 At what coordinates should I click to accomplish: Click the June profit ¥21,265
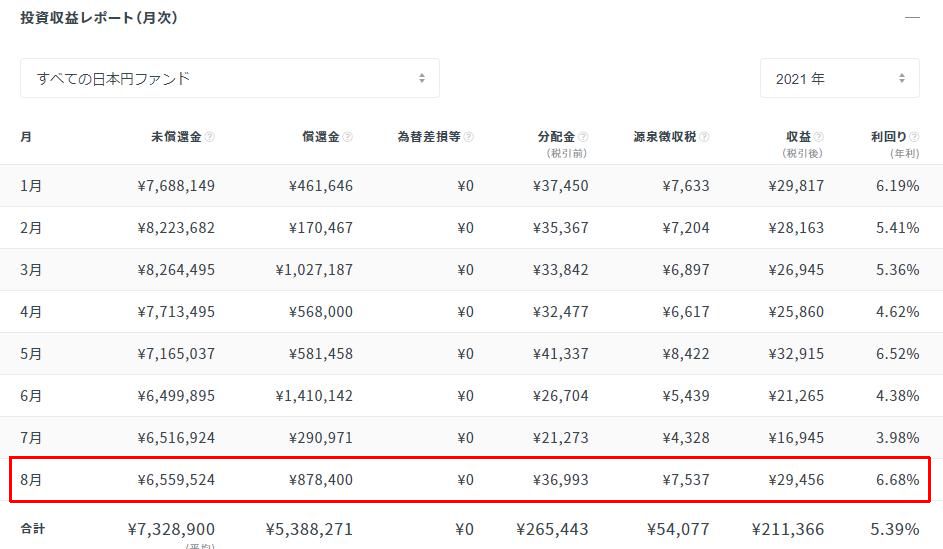pyautogui.click(x=796, y=396)
